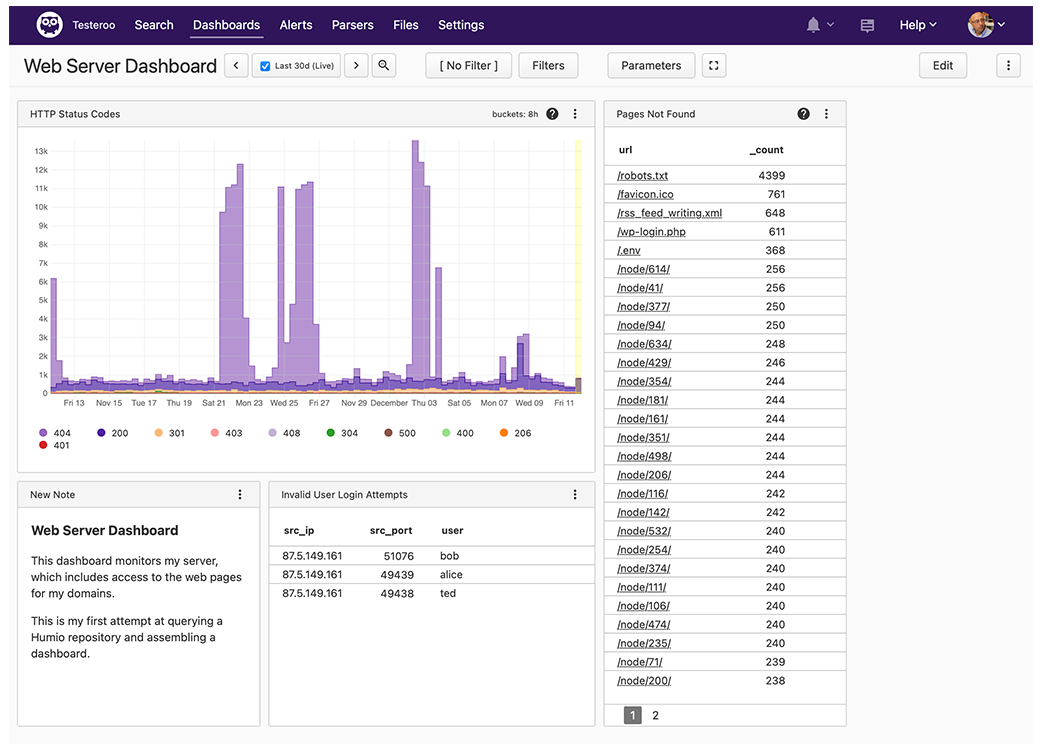
Task: Open the notifications bell icon
Action: click(x=813, y=25)
